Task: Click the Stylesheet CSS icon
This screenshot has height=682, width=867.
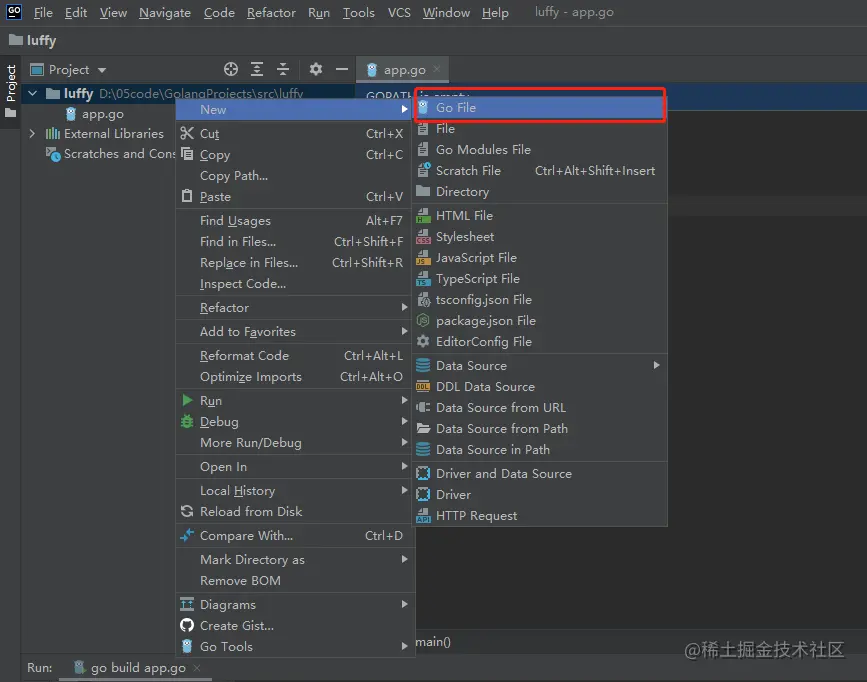Action: click(x=423, y=236)
